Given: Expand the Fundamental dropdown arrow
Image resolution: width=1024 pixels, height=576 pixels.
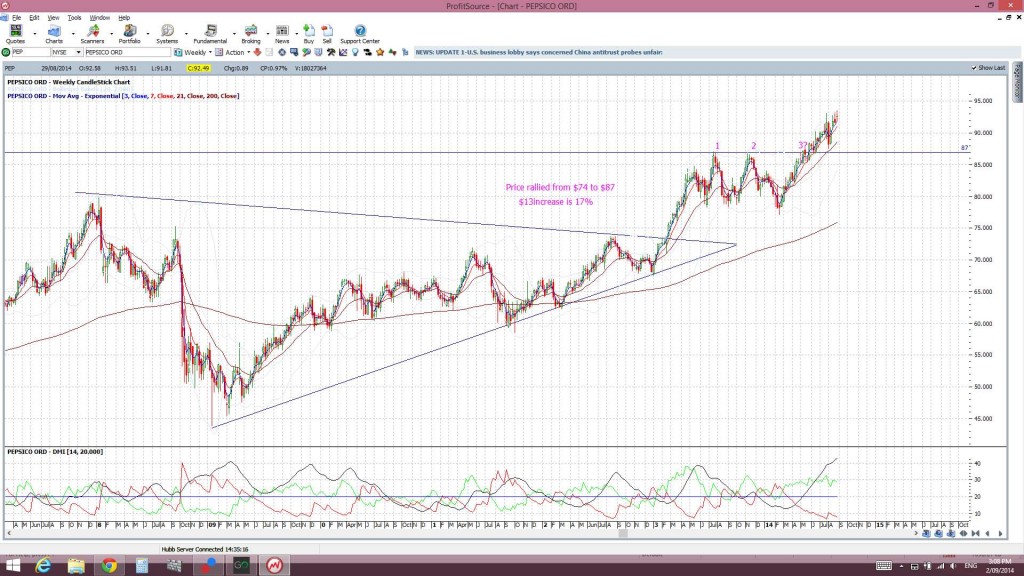Looking at the screenshot, I should (234, 33).
